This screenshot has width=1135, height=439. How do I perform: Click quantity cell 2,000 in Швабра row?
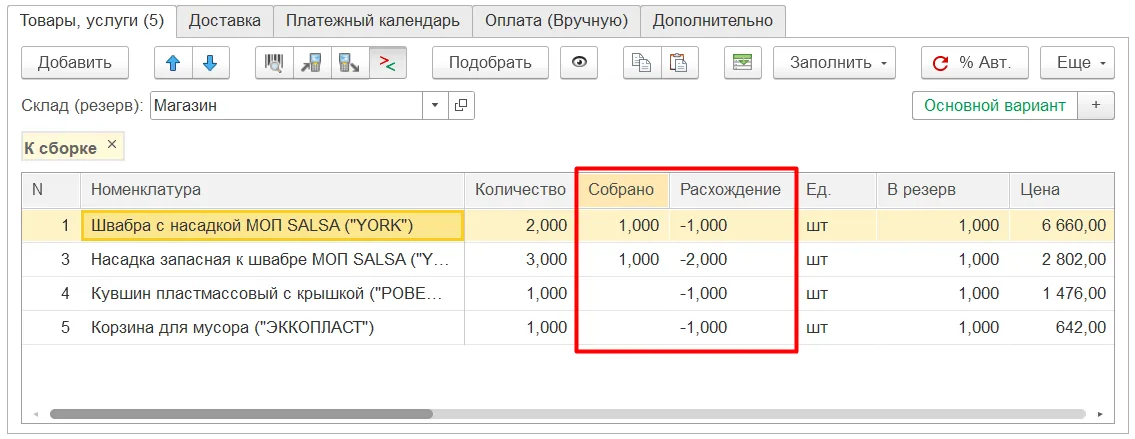[x=520, y=225]
